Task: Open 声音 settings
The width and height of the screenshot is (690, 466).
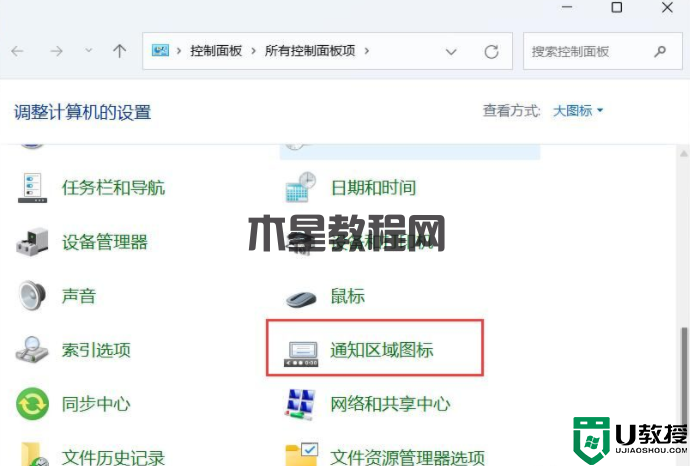Action: click(x=79, y=296)
